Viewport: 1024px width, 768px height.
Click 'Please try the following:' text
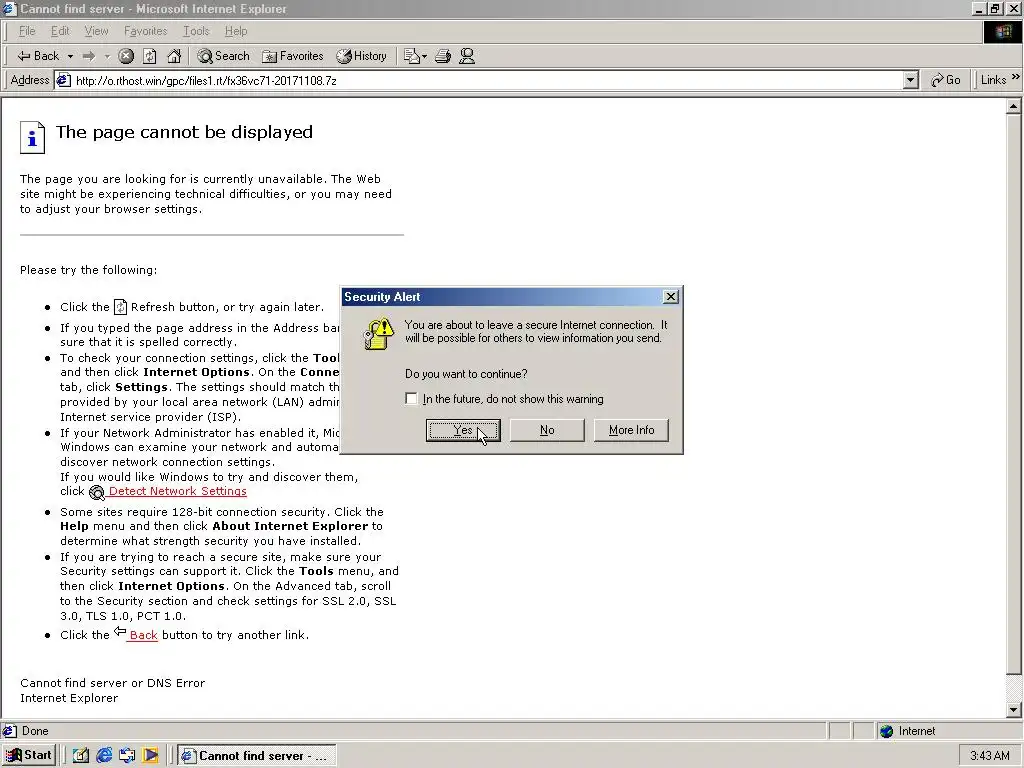88,270
